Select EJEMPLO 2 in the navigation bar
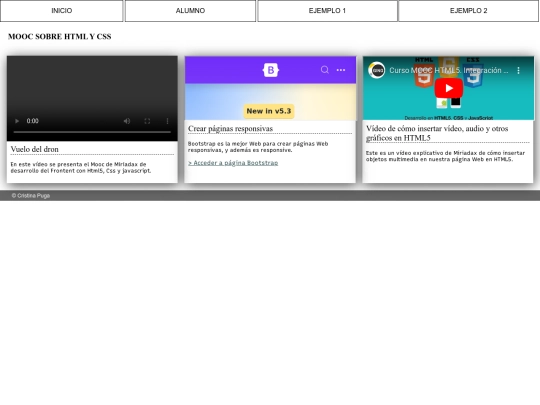The image size is (540, 405). 468,11
